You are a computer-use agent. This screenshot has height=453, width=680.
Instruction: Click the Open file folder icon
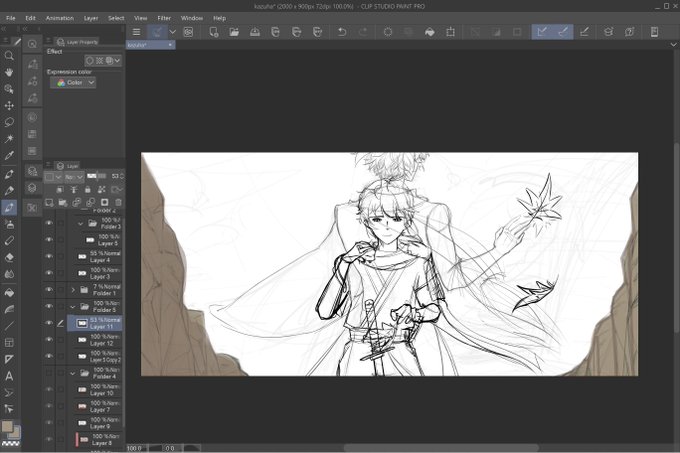click(x=234, y=32)
